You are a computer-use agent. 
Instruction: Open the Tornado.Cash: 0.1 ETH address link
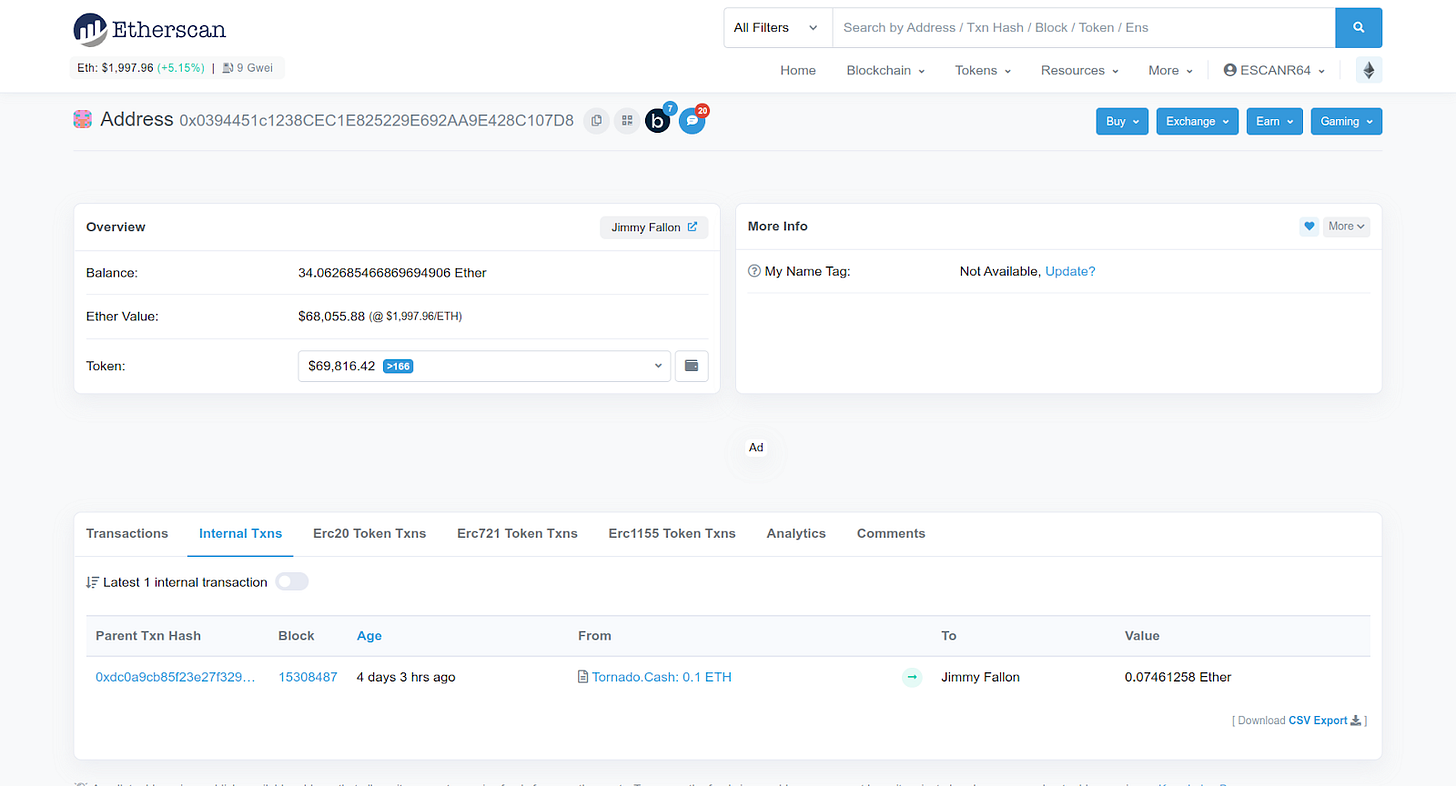pyautogui.click(x=661, y=677)
